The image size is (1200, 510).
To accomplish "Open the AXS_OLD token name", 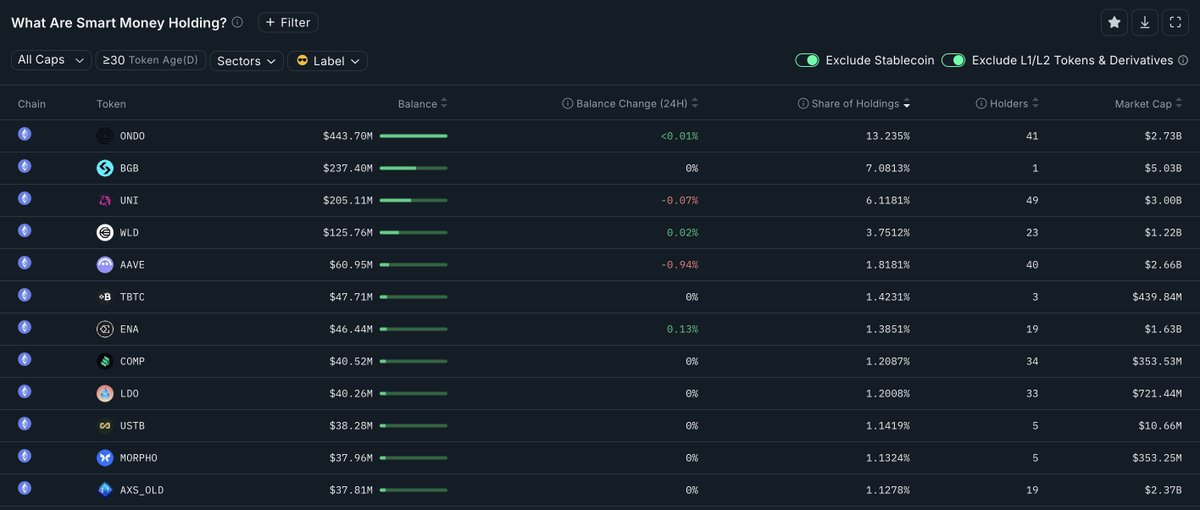I will pyautogui.click(x=141, y=490).
